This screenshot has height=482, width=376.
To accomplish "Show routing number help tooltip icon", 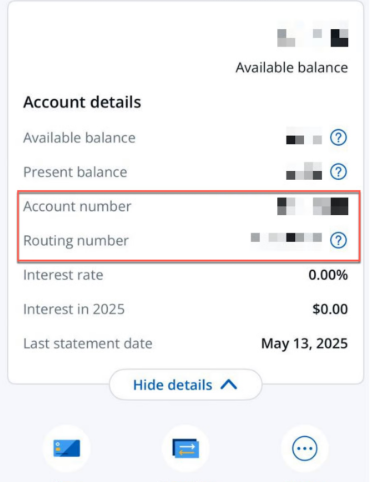I will point(338,240).
